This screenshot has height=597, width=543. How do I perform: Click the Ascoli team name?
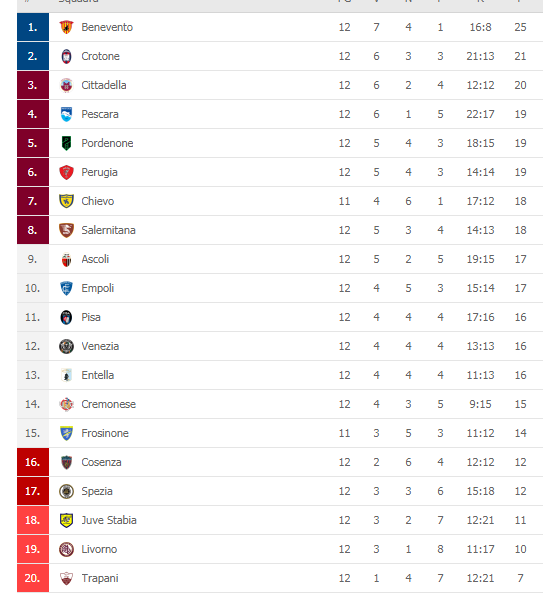click(95, 259)
